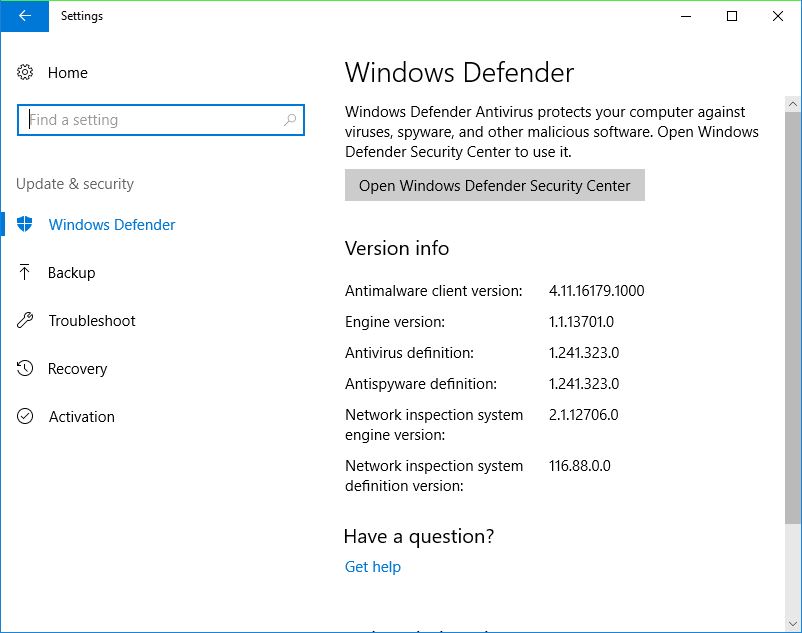This screenshot has width=802, height=633.
Task: Click antimalware client version 4.11.16179.1000
Action: 596,291
